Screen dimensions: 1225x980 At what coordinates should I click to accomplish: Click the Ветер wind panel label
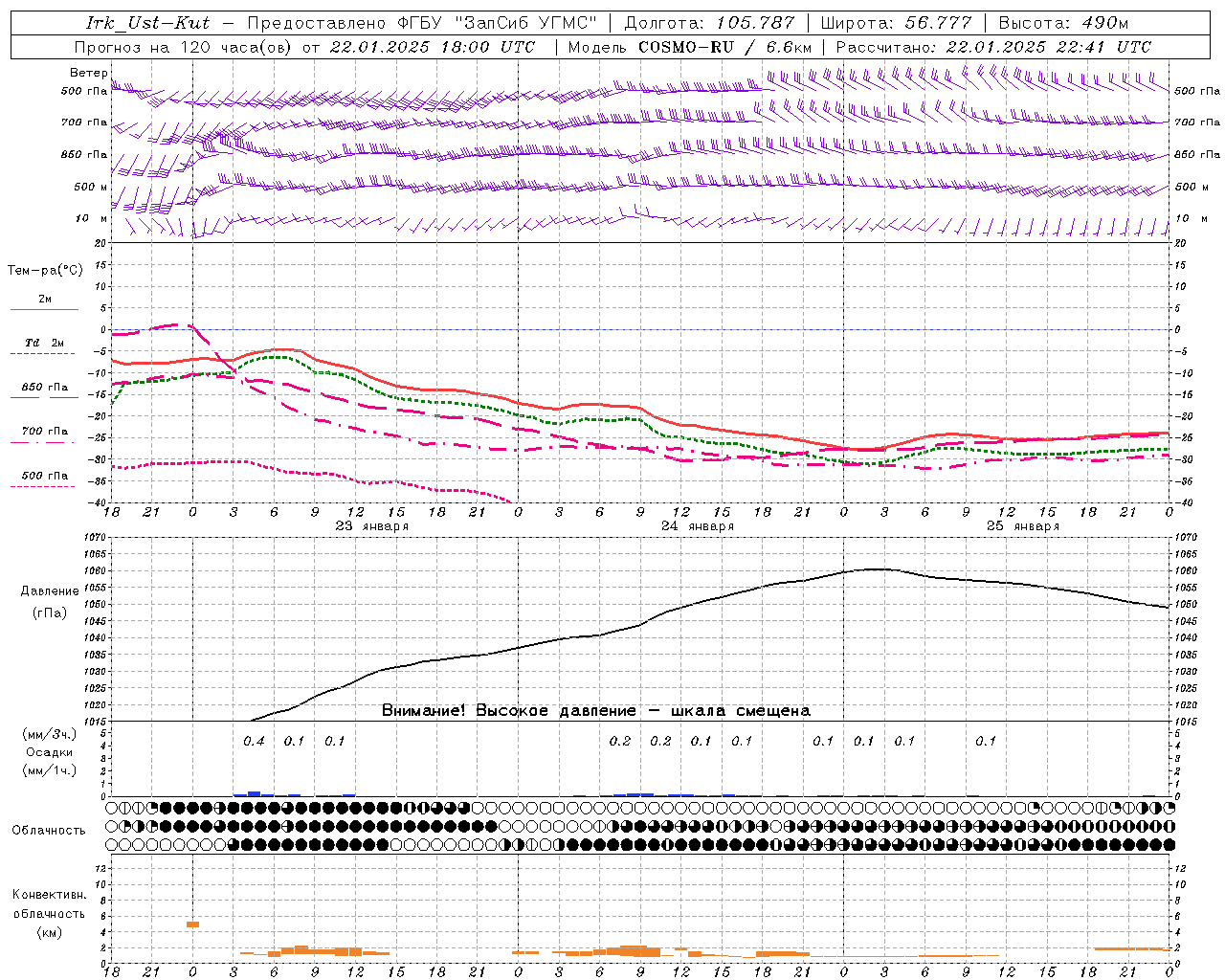tap(88, 73)
